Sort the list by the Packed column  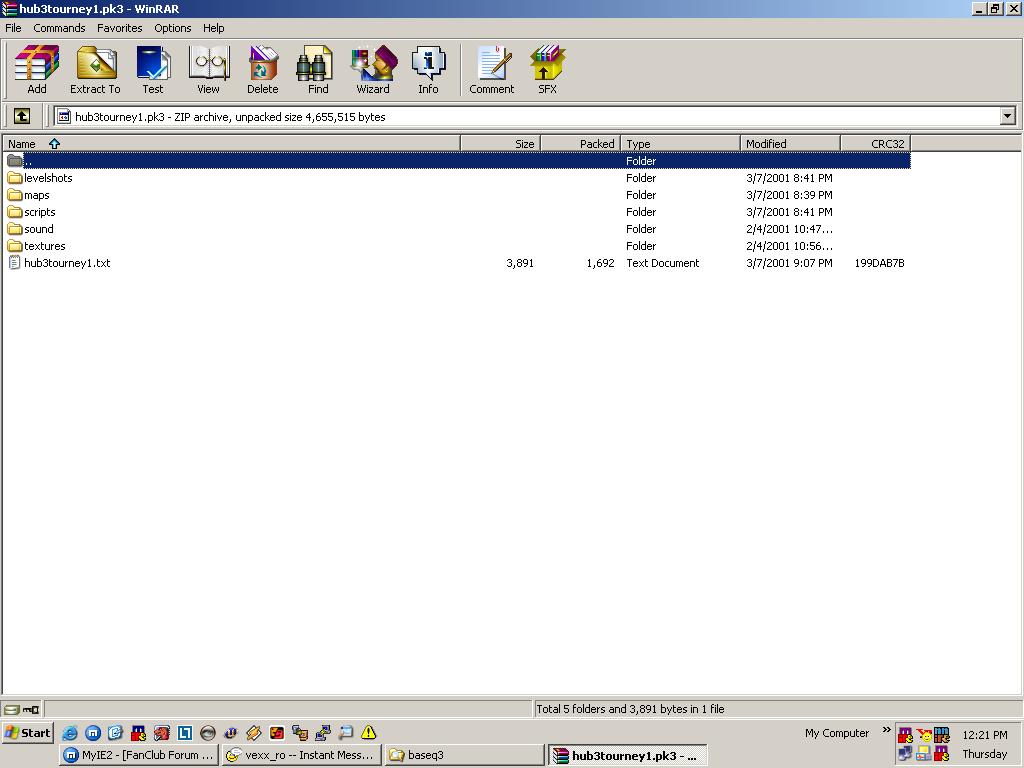point(581,144)
